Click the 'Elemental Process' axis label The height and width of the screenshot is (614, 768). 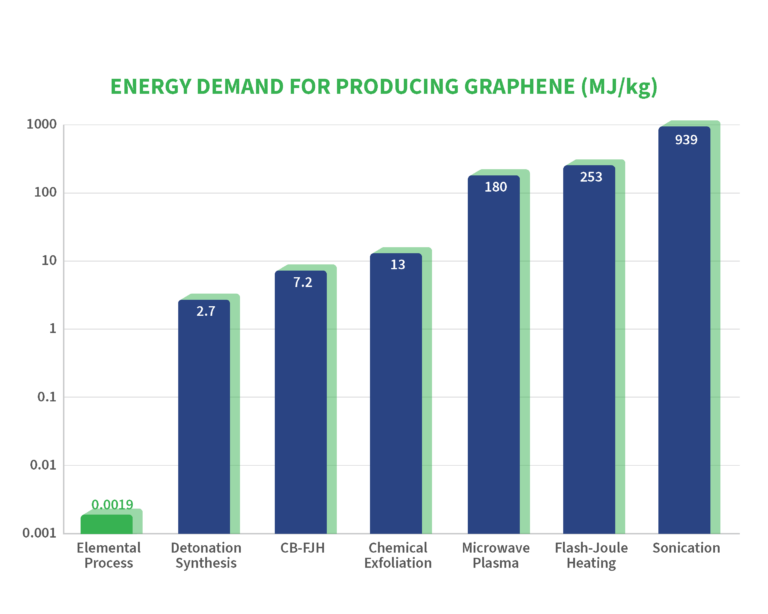point(108,555)
